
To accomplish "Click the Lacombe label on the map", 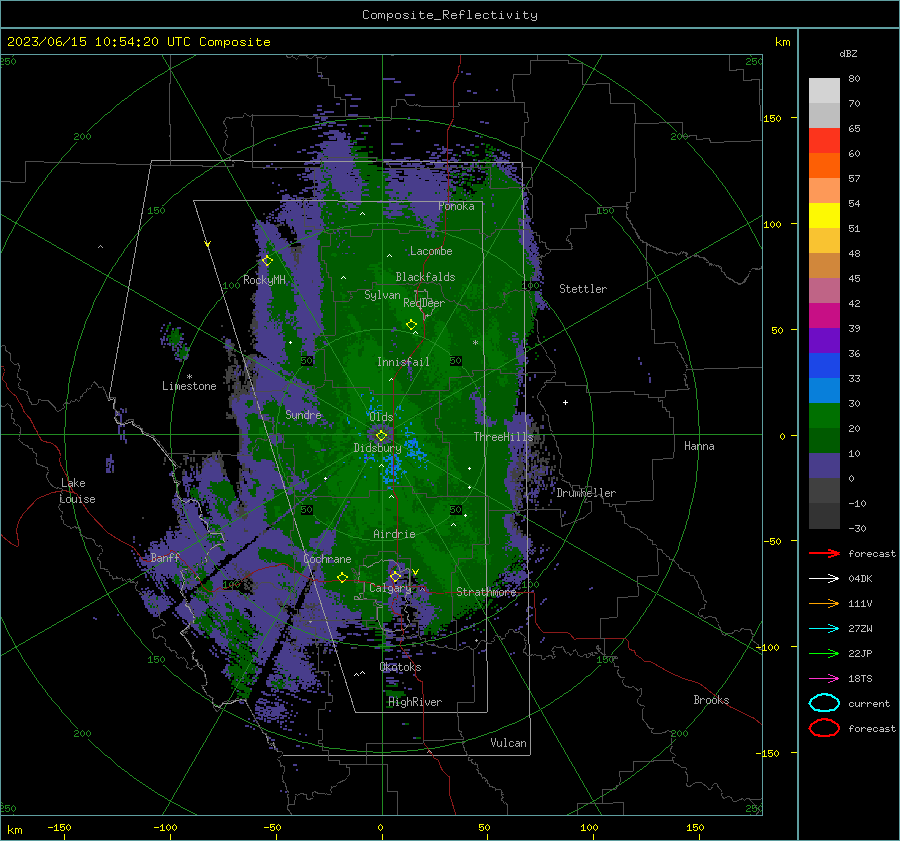I will click(x=431, y=251).
